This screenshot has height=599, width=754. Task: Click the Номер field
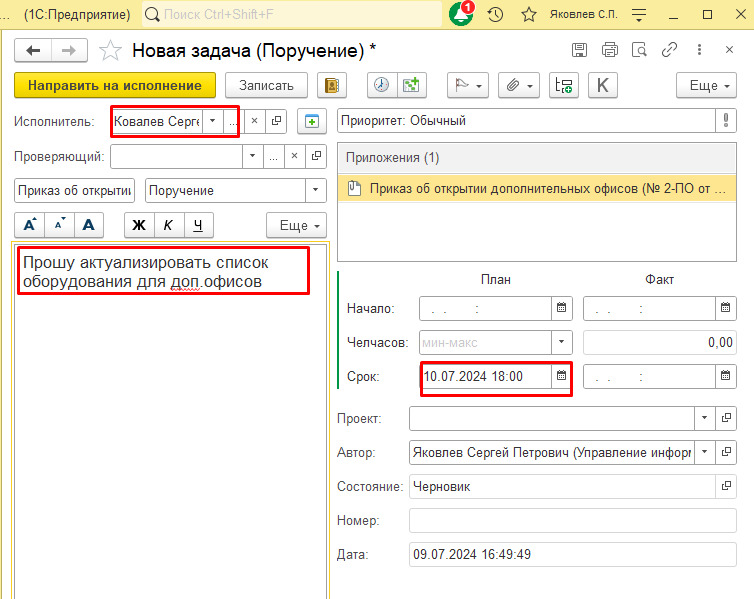(x=573, y=520)
